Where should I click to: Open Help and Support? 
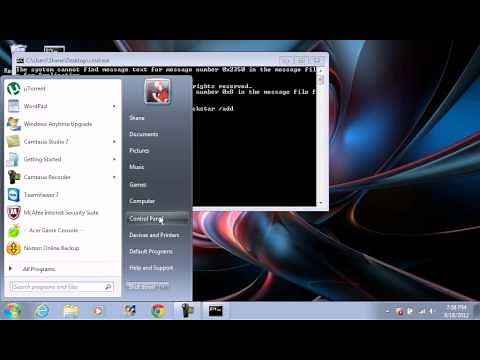tap(151, 268)
